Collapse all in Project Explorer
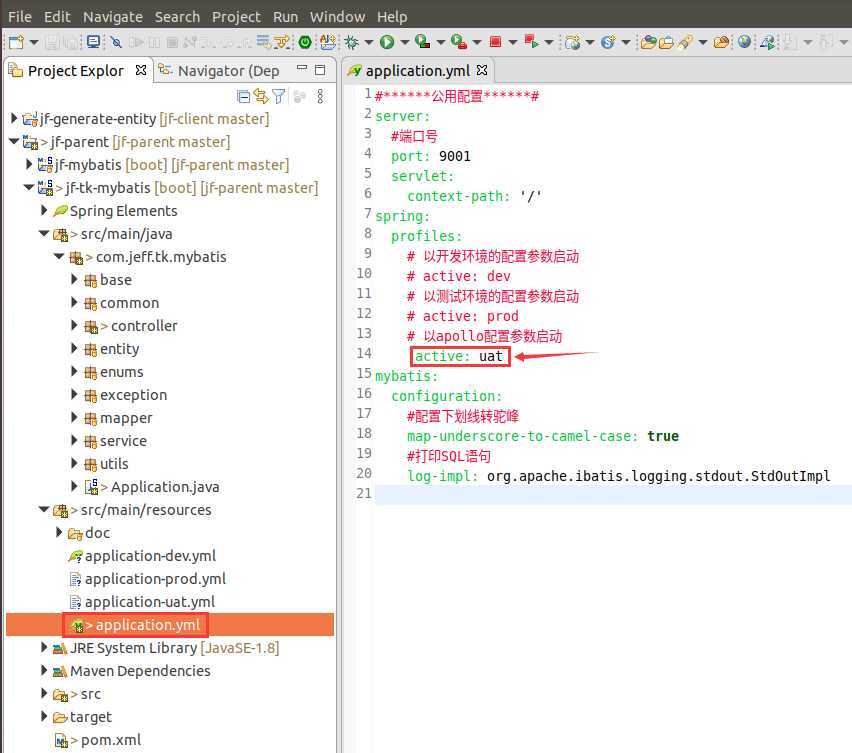Screen dimensions: 852x753 (243, 97)
